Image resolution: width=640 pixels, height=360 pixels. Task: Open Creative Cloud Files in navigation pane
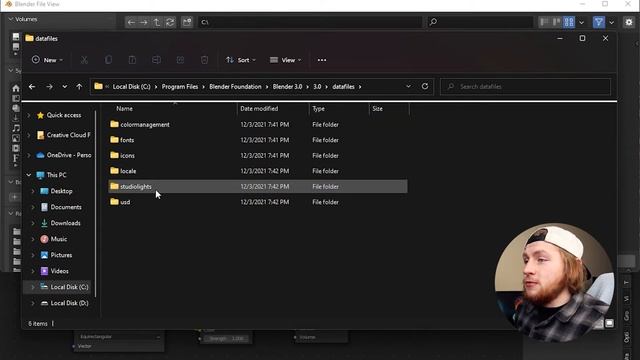point(68,135)
